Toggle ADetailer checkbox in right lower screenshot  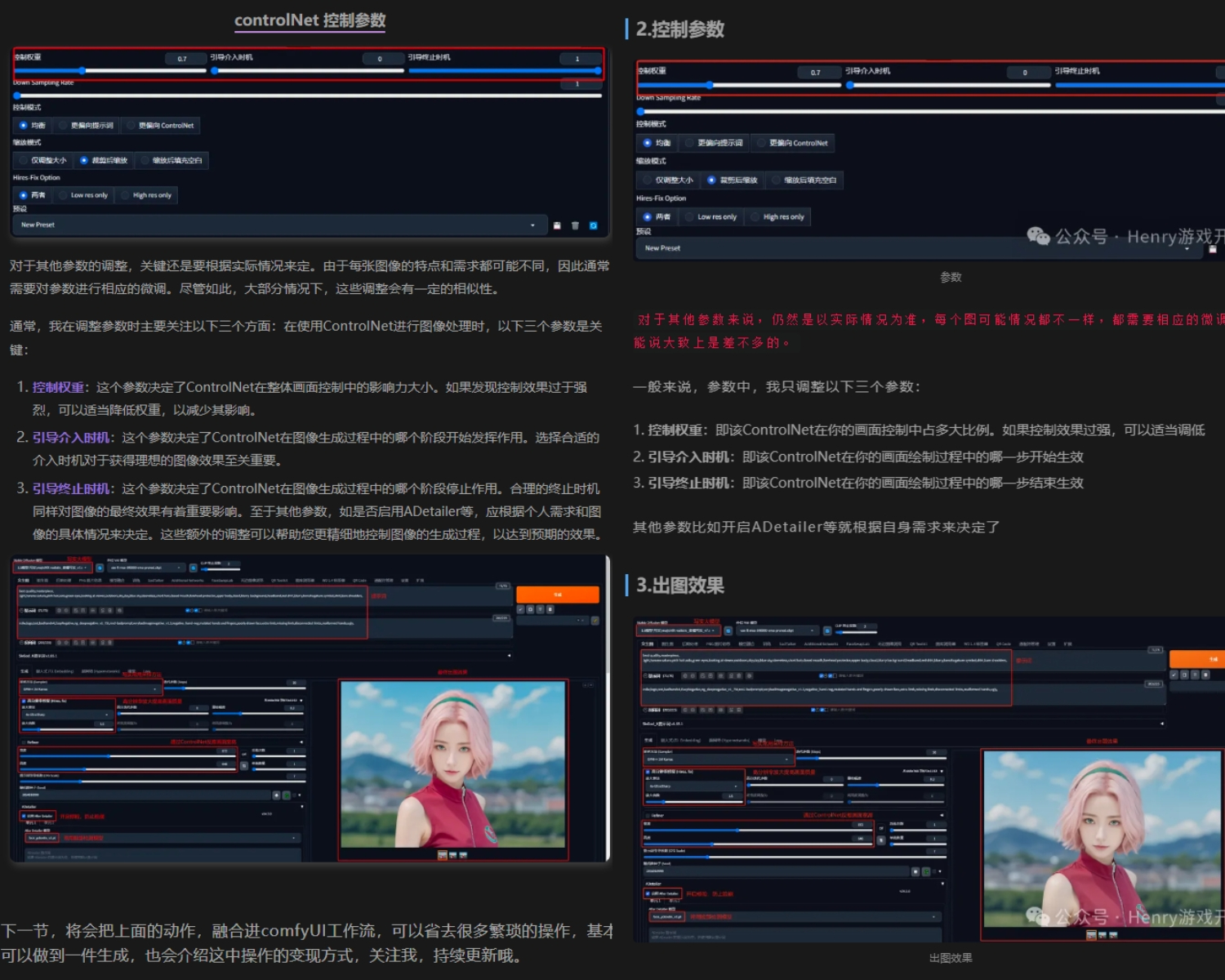(x=648, y=893)
